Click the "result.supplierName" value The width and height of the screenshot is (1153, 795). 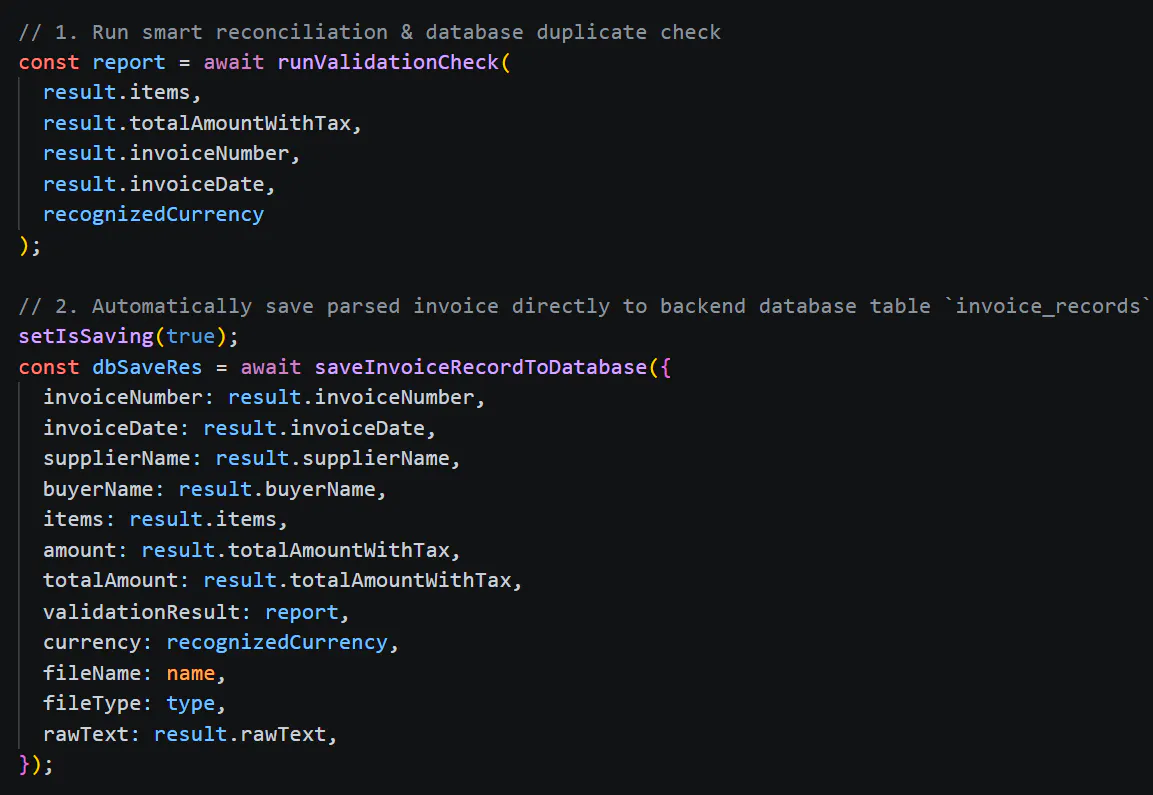(x=332, y=459)
